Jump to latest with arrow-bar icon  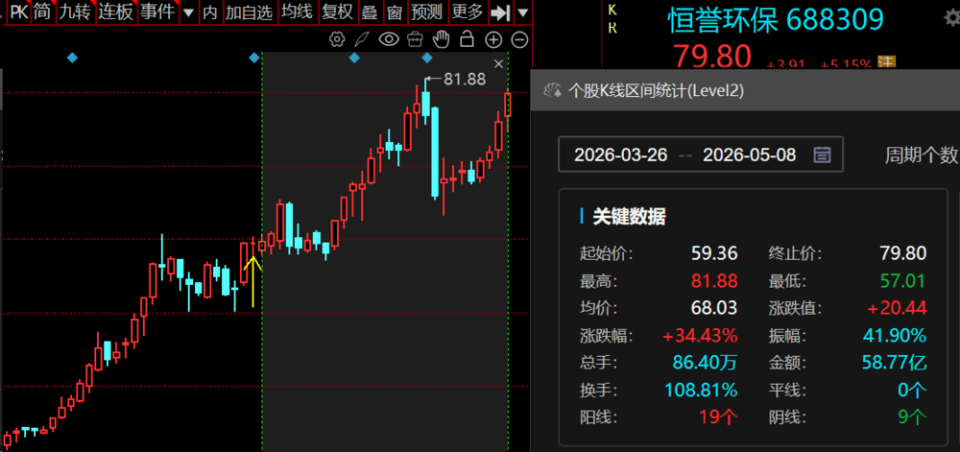(x=501, y=12)
